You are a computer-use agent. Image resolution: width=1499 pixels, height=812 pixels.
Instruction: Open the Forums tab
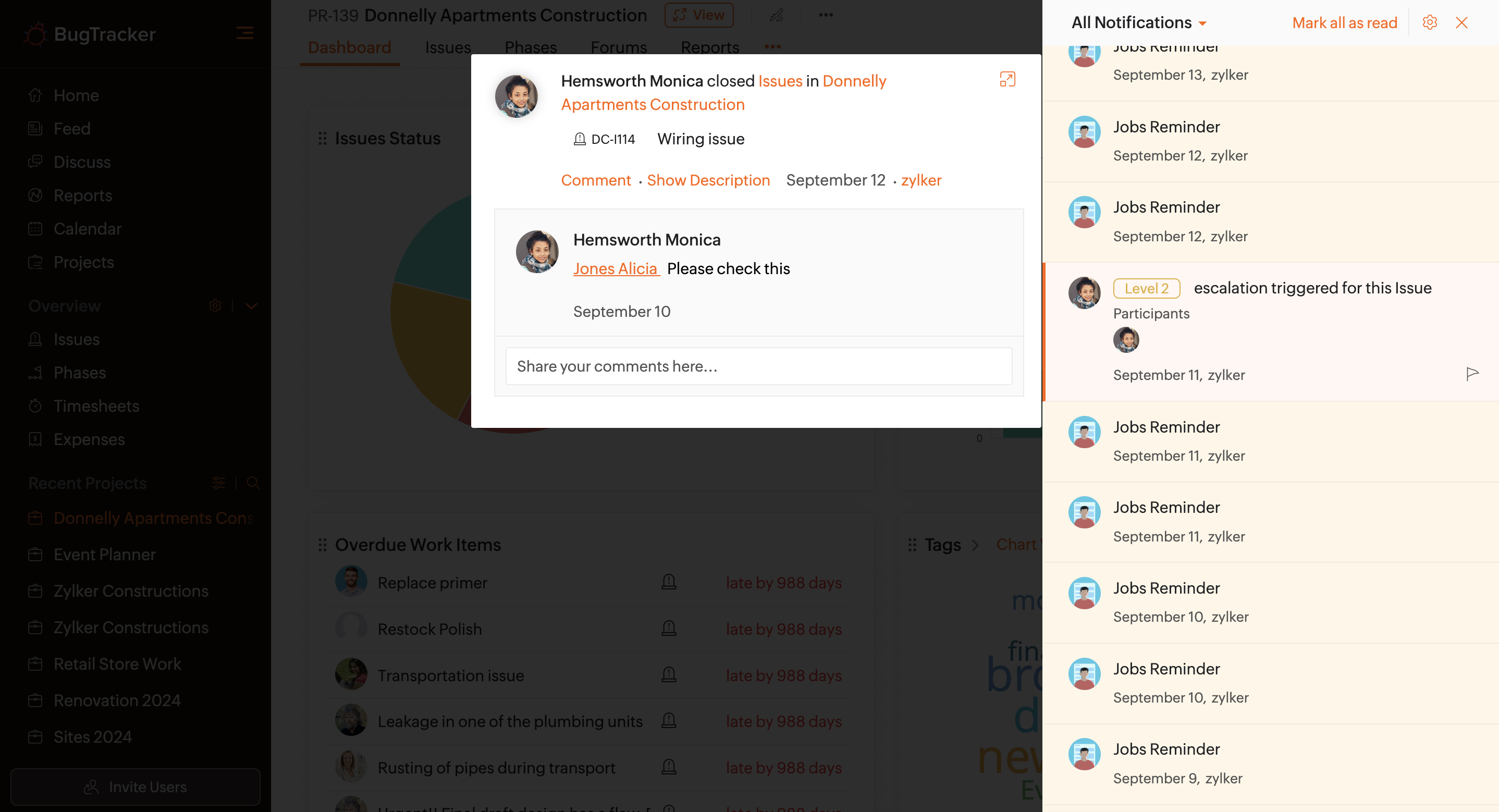pyautogui.click(x=619, y=47)
